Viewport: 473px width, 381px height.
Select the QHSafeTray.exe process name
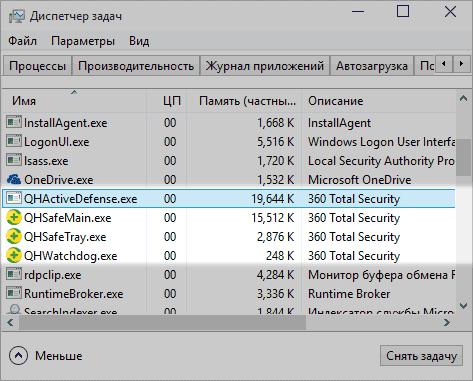pos(65,237)
